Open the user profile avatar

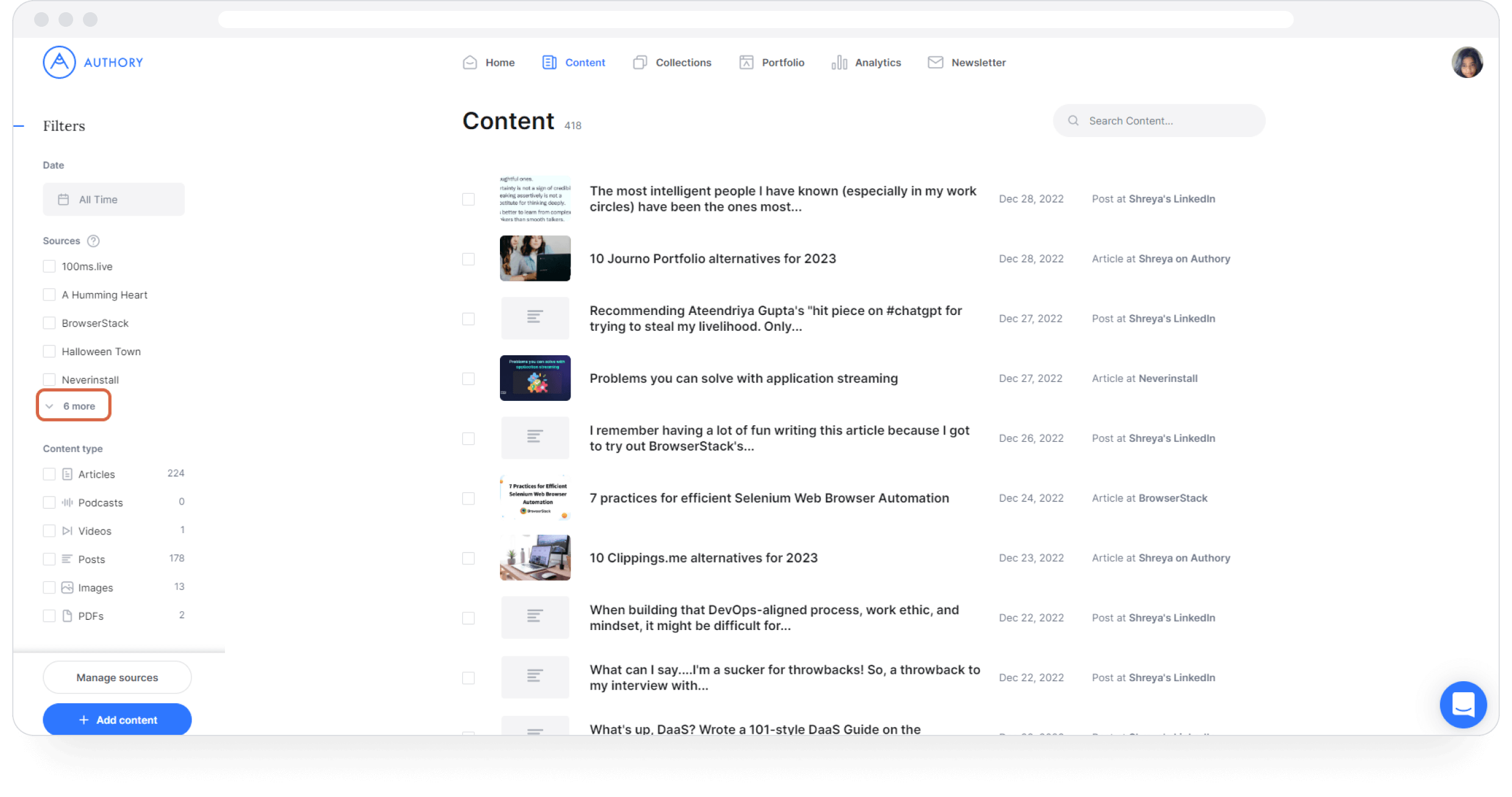click(x=1467, y=62)
